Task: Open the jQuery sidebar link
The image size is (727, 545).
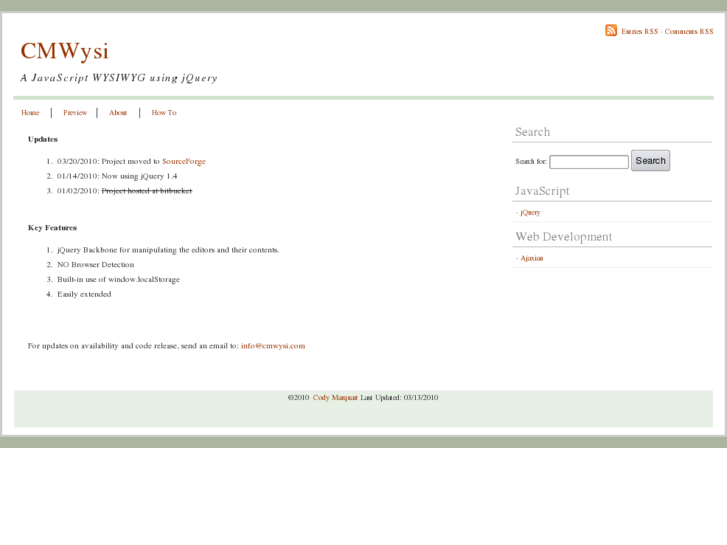Action: [530, 212]
